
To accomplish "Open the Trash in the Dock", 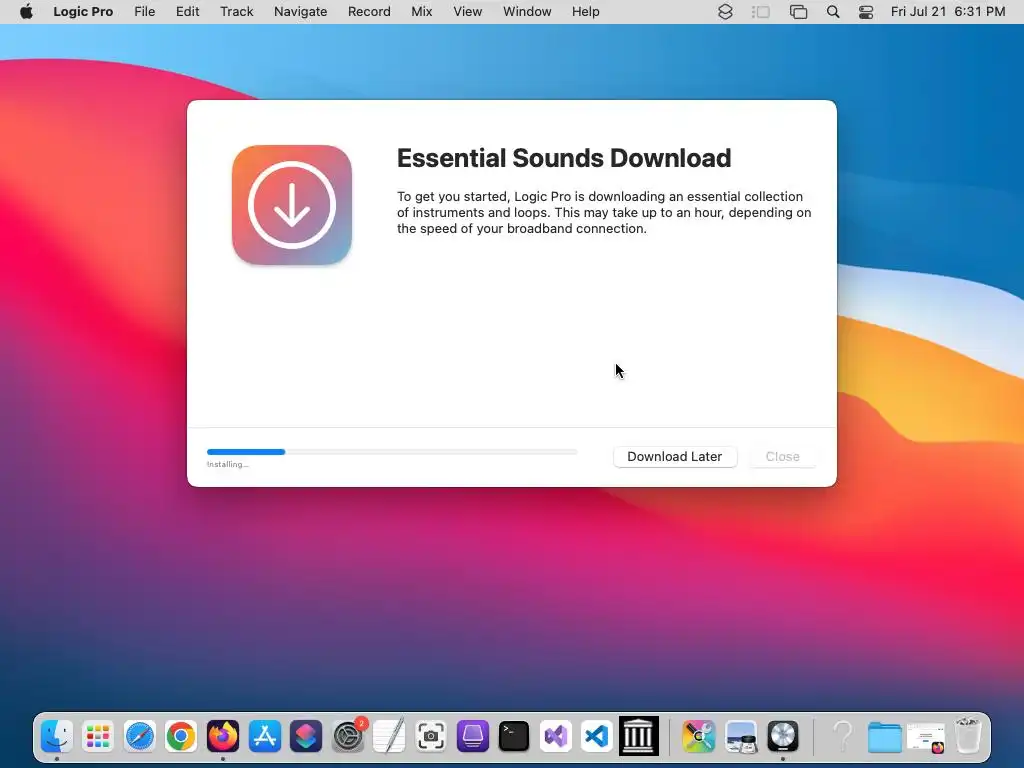I will (x=968, y=735).
